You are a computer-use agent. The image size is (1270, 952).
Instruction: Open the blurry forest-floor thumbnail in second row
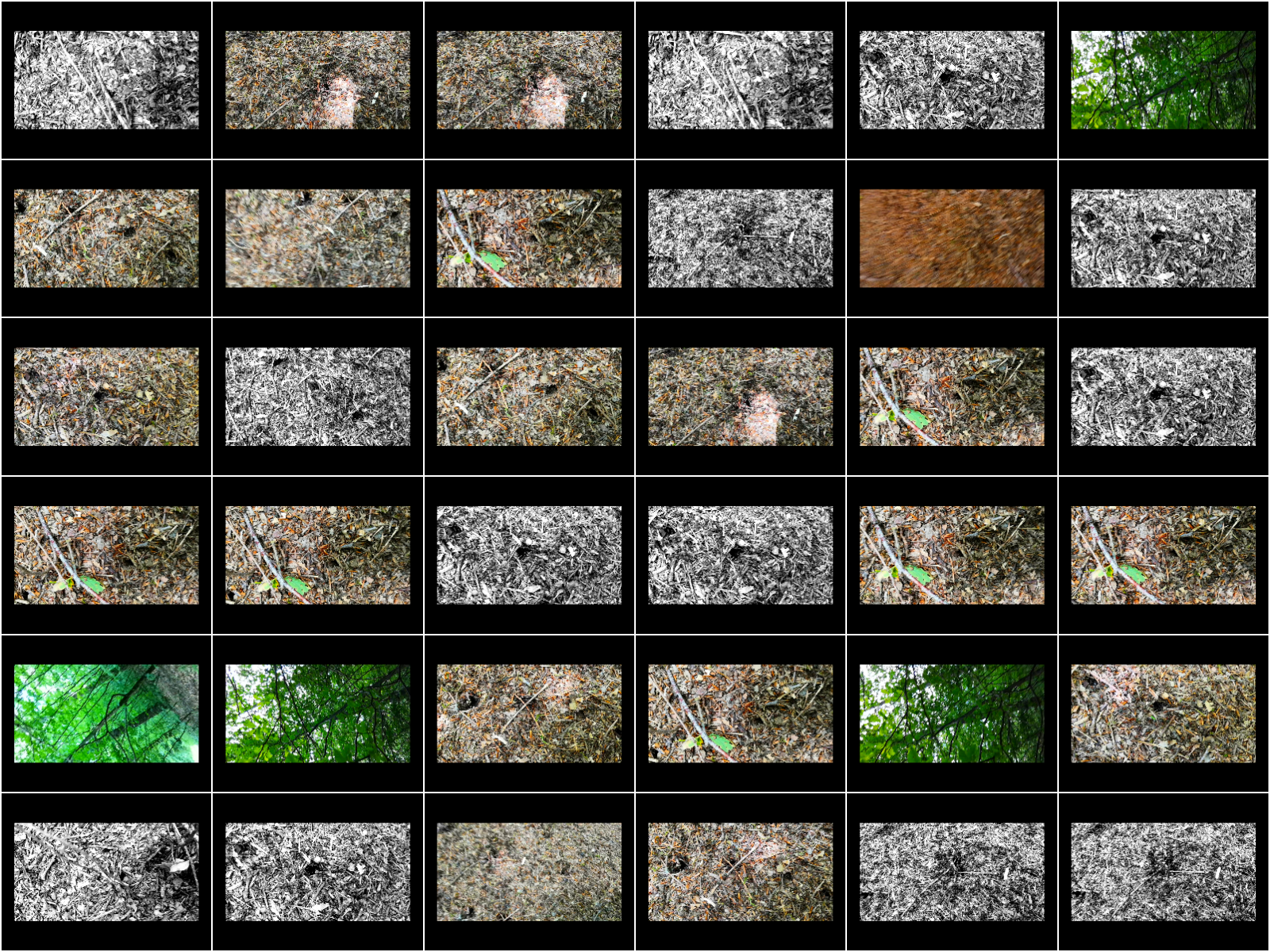317,238
